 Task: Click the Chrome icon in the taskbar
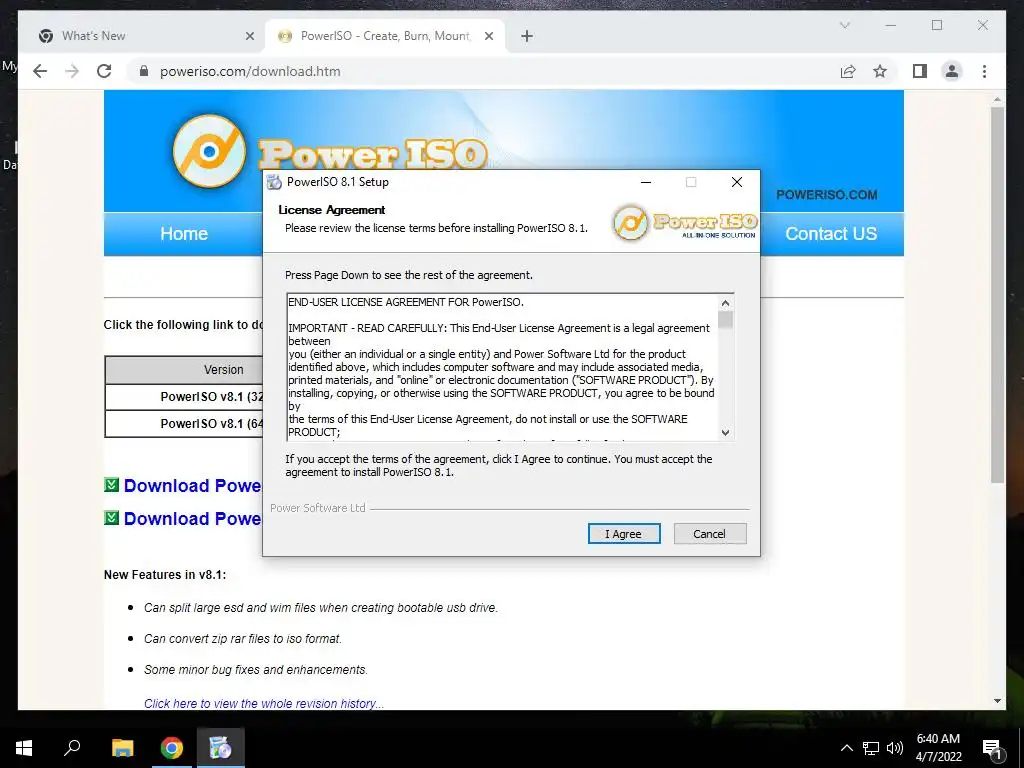(x=172, y=748)
